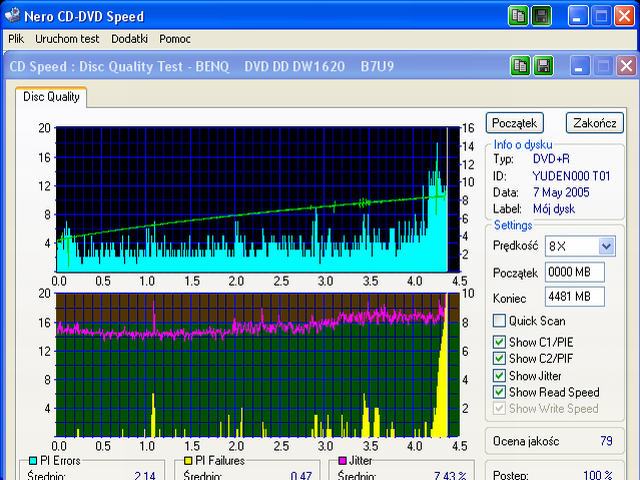Open the Plik menu

point(16,39)
